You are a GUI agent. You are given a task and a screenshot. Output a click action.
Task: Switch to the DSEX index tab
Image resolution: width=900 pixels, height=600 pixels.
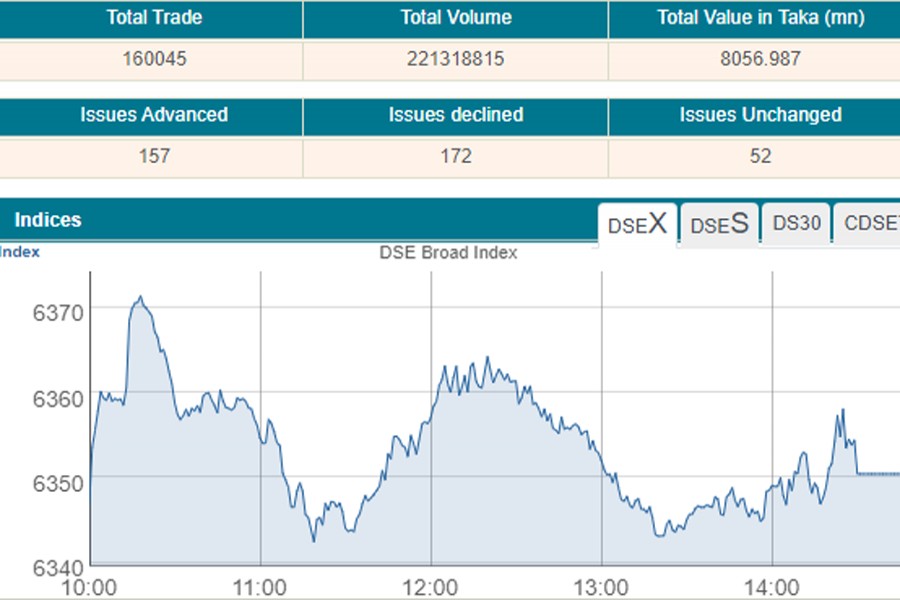(637, 223)
